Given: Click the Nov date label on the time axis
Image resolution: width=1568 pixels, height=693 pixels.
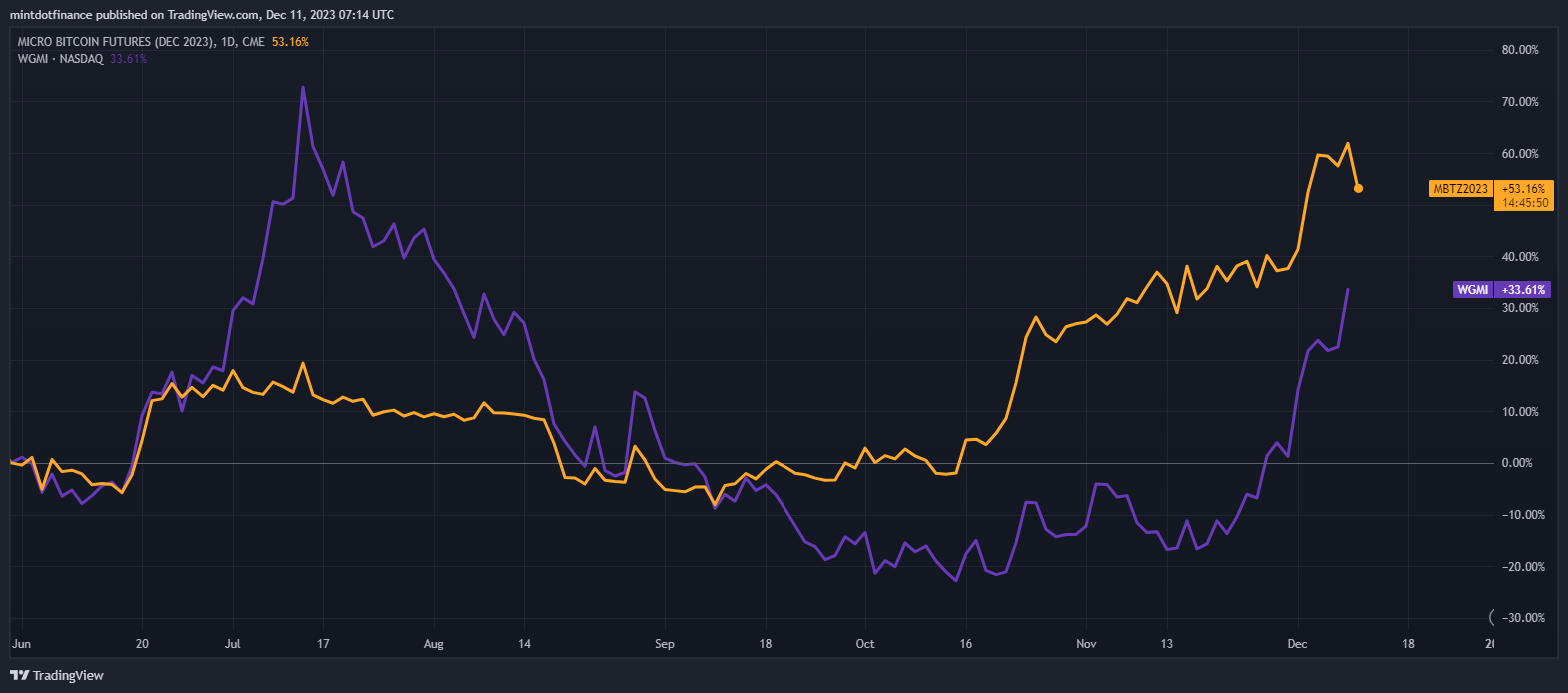Looking at the screenshot, I should (1087, 644).
